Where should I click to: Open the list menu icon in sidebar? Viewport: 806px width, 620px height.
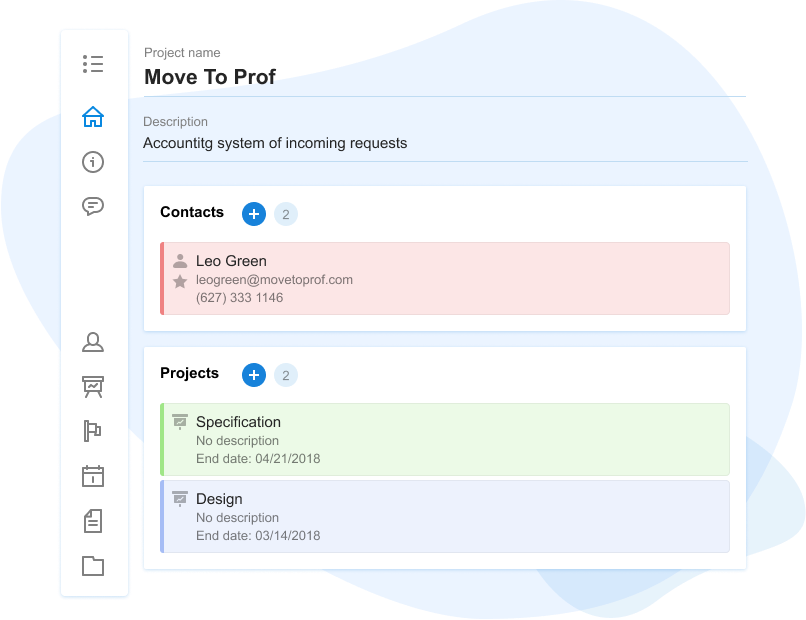tap(93, 64)
